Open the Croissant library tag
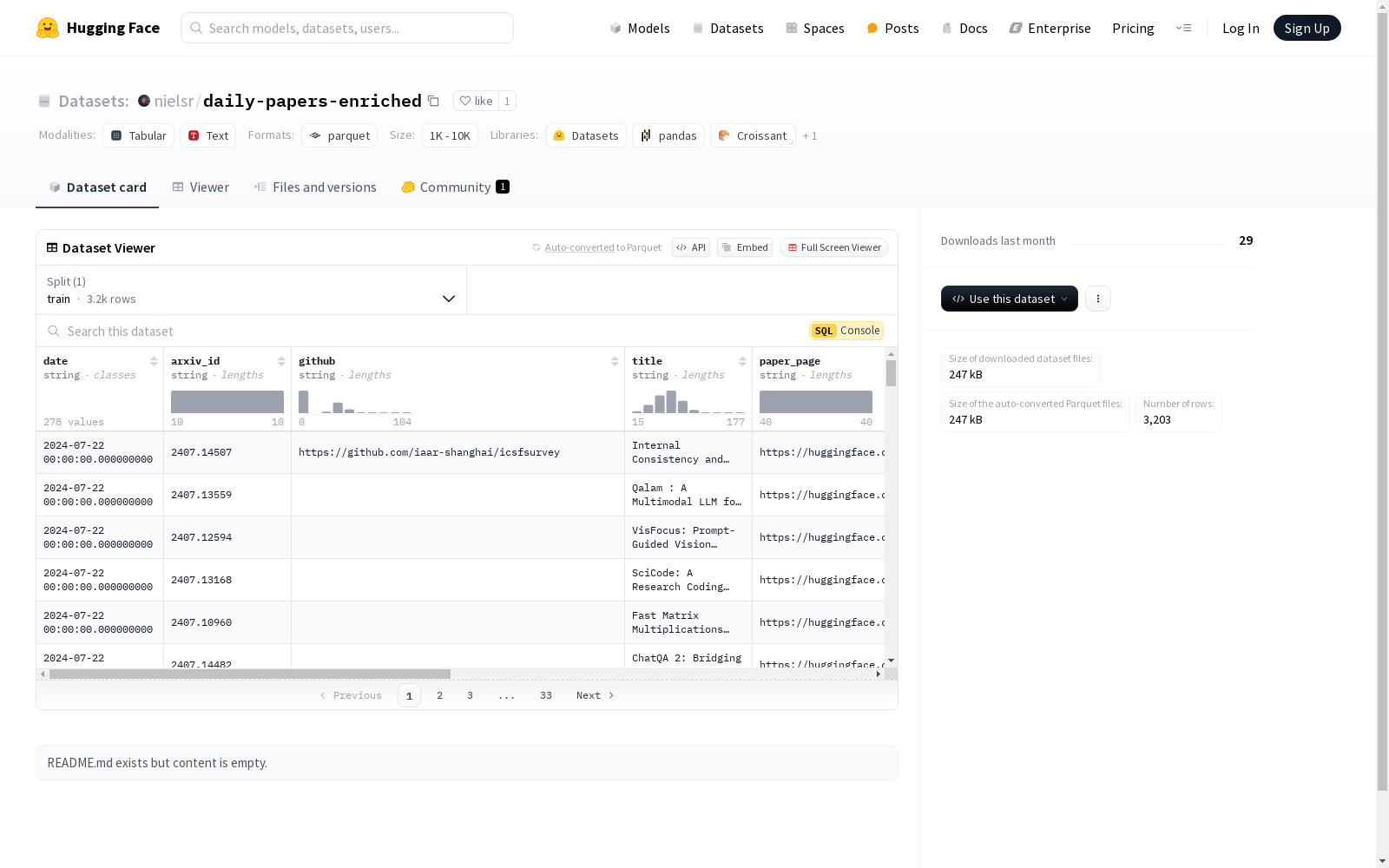Viewport: 1389px width, 868px height. coord(753,135)
